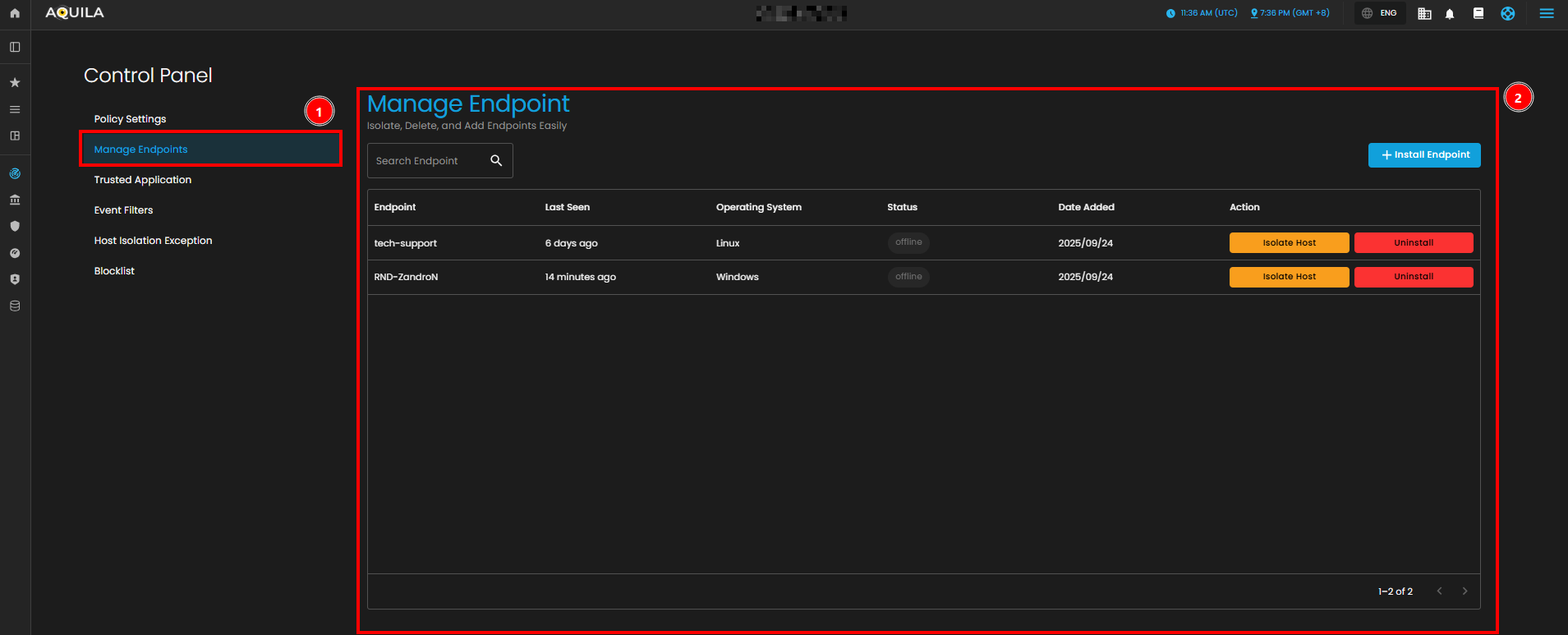Select Trusted Application menu item
Viewport: 1568px width, 635px height.
coord(143,180)
